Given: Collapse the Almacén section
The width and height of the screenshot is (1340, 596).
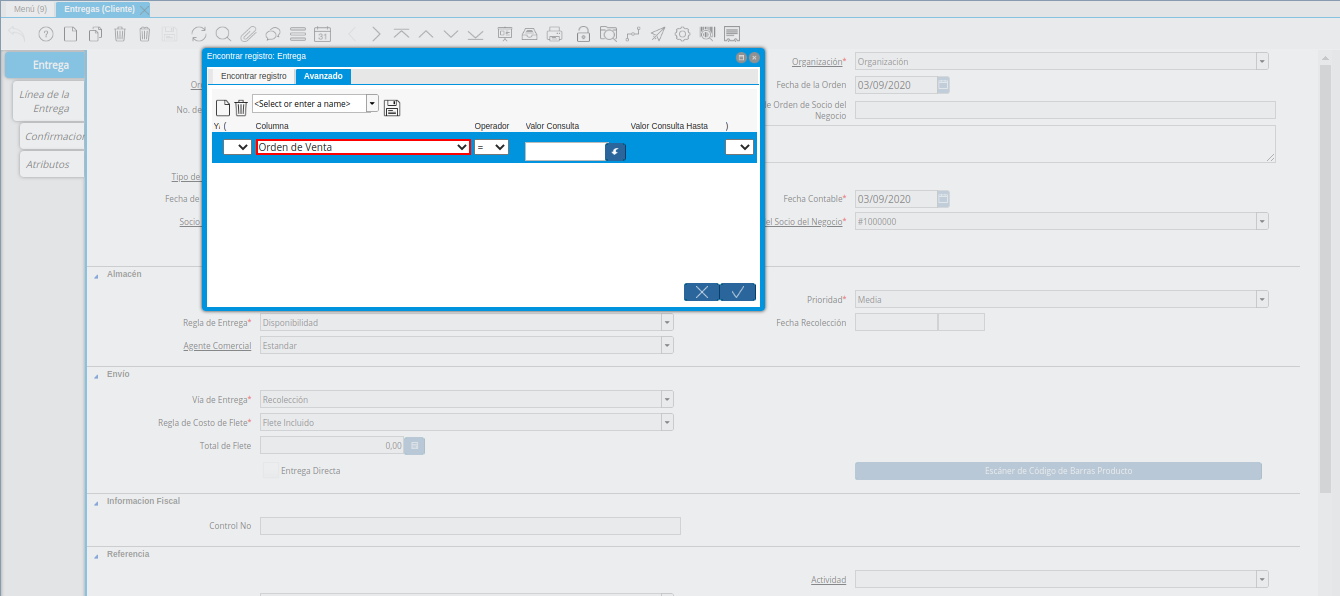Looking at the screenshot, I should 97,274.
